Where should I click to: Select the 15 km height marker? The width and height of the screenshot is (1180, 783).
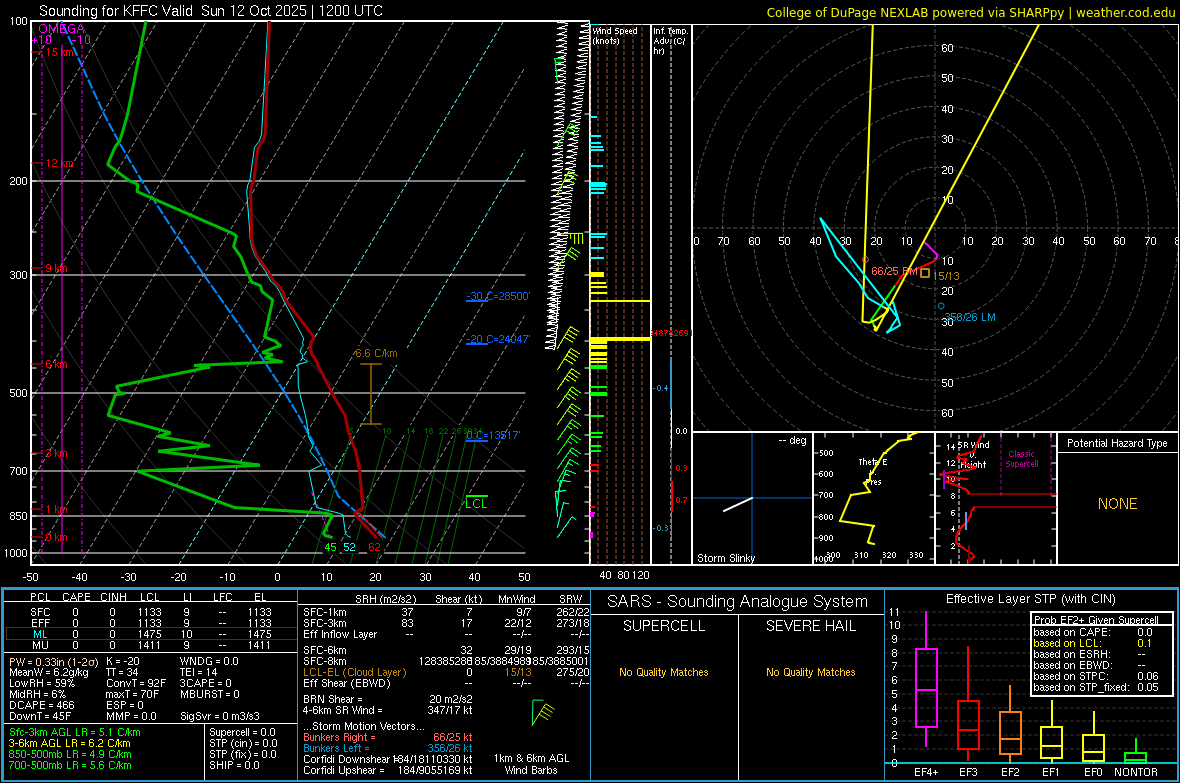(60, 52)
